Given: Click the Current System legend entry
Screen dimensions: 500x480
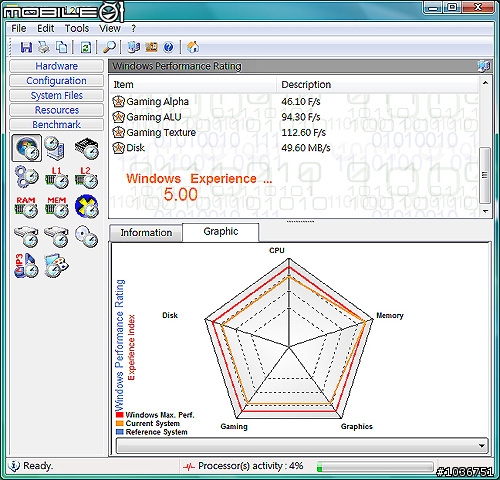Looking at the screenshot, I should point(148,423).
